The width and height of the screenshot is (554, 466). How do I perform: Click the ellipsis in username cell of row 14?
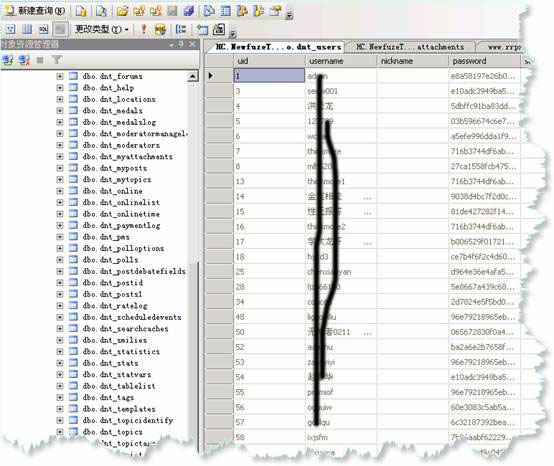(x=367, y=197)
